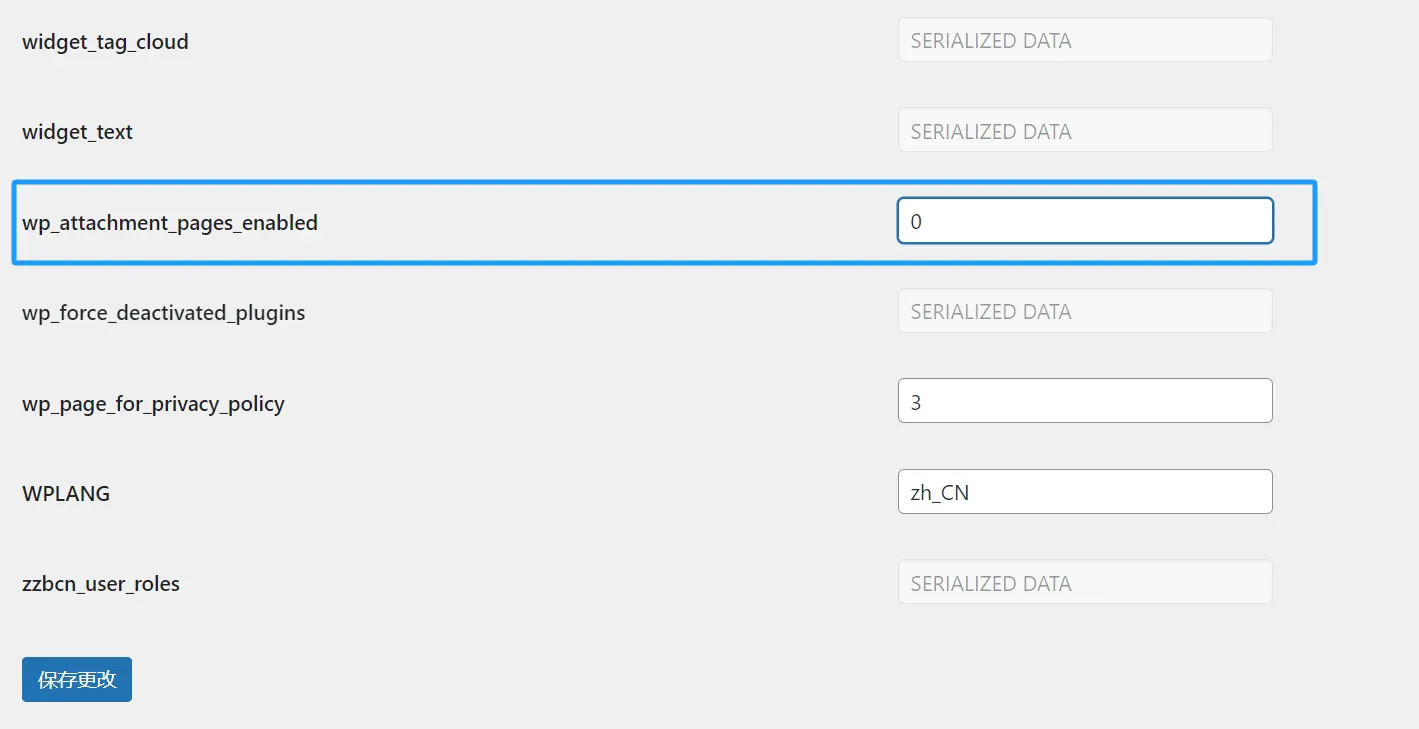Screen dimensions: 1419x729
Task: Click the 保存更改 save changes button
Action: click(77, 680)
